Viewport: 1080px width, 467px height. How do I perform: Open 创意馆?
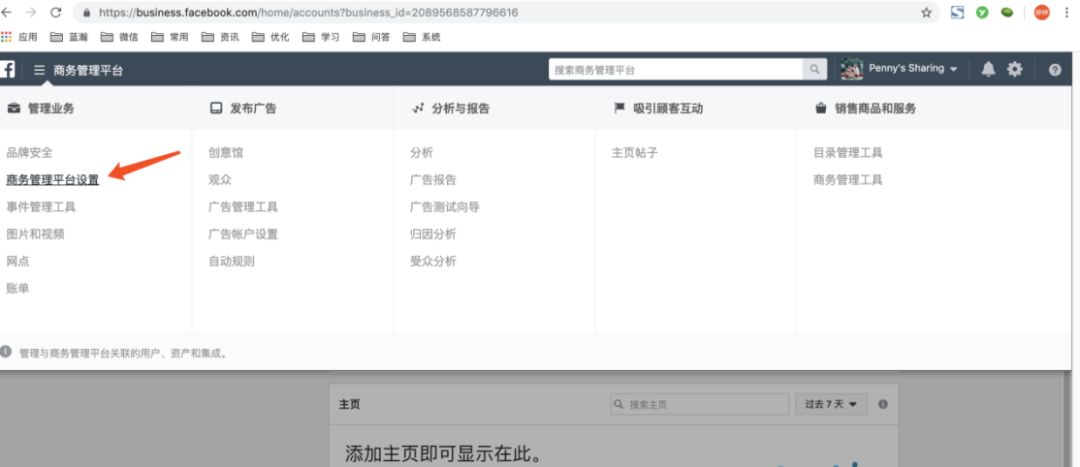pyautogui.click(x=226, y=153)
